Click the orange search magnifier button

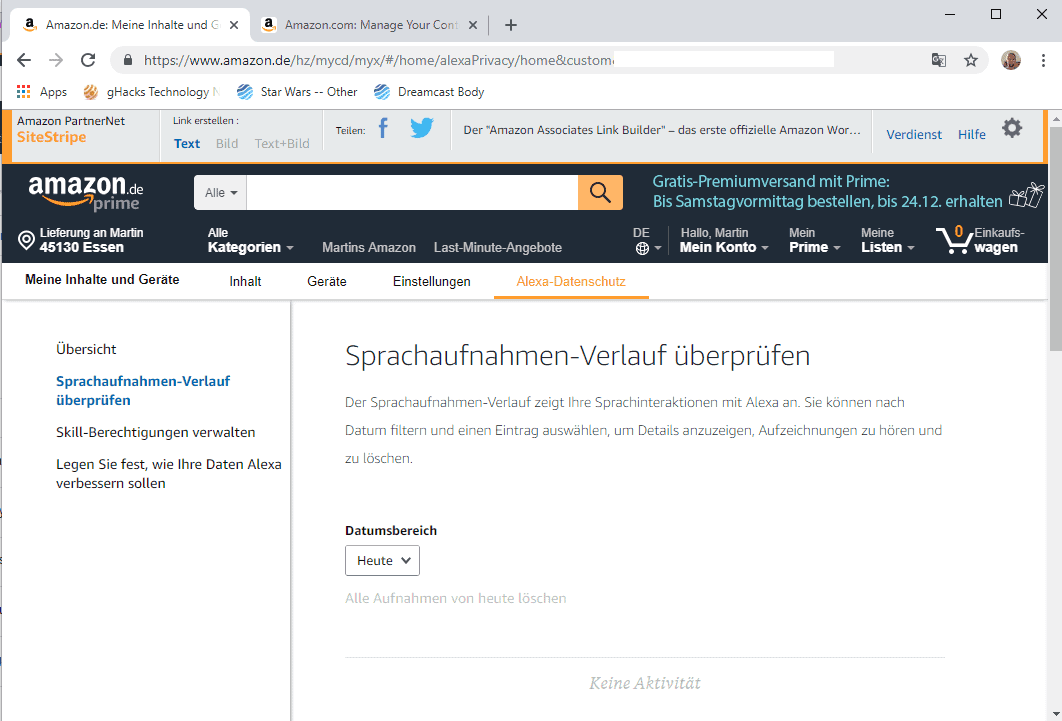tap(600, 192)
